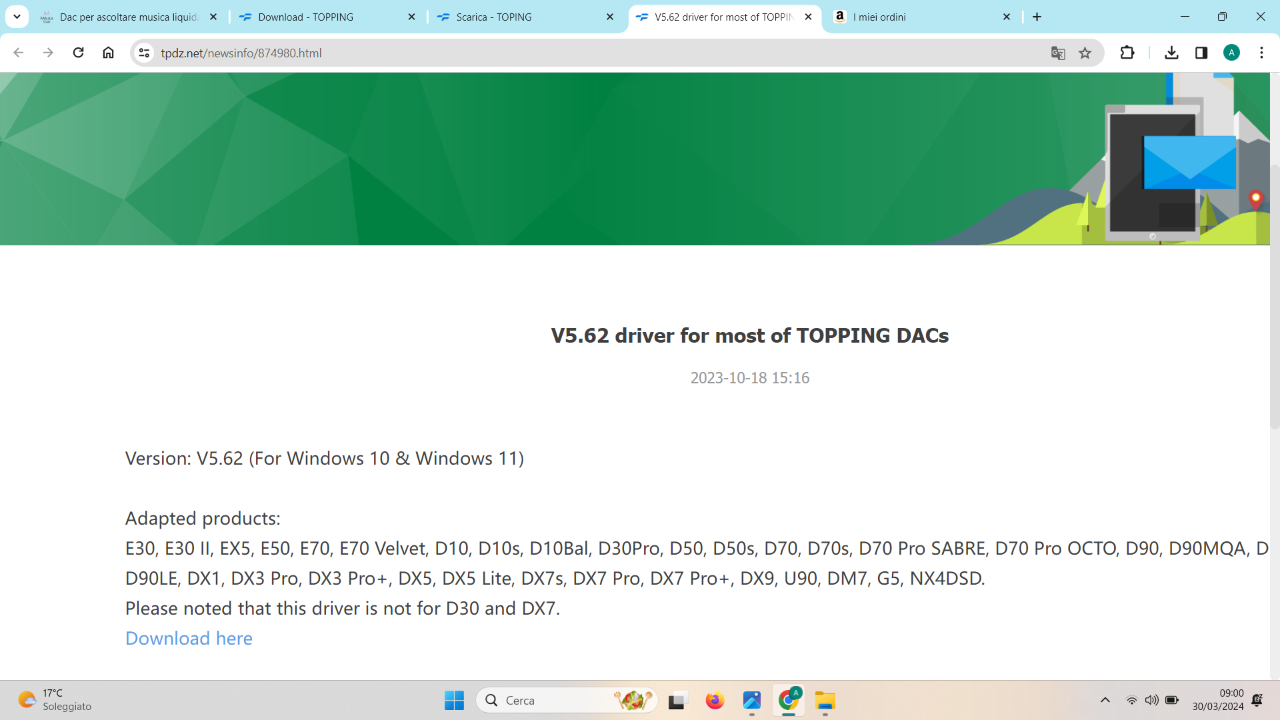Viewport: 1280px width, 720px height.
Task: Switch to the 'Download - TOPPING' tab
Action: coord(327,17)
